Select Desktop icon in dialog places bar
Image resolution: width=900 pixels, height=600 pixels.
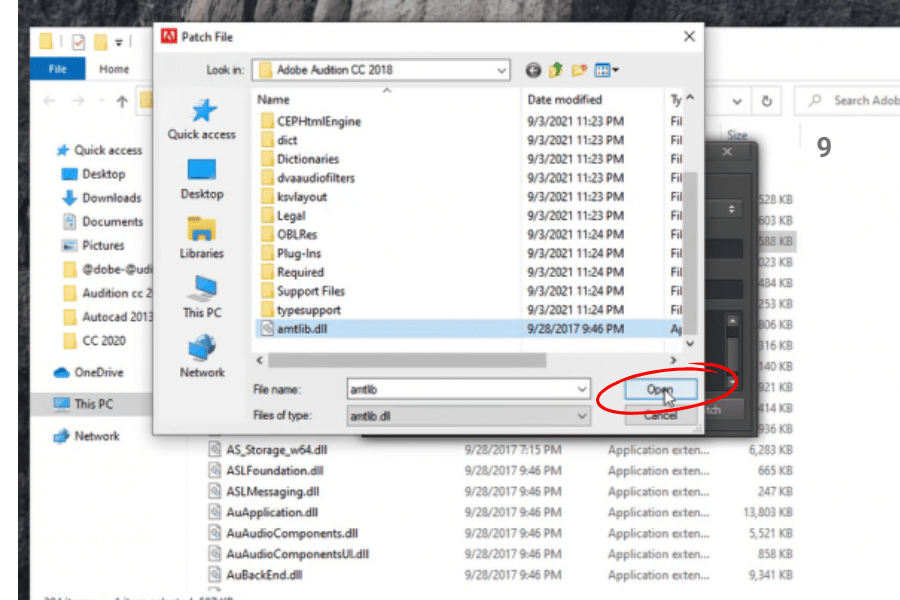point(202,178)
